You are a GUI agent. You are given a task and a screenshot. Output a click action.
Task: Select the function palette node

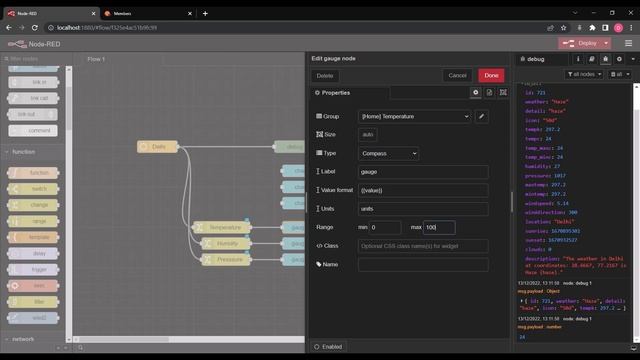click(x=33, y=173)
